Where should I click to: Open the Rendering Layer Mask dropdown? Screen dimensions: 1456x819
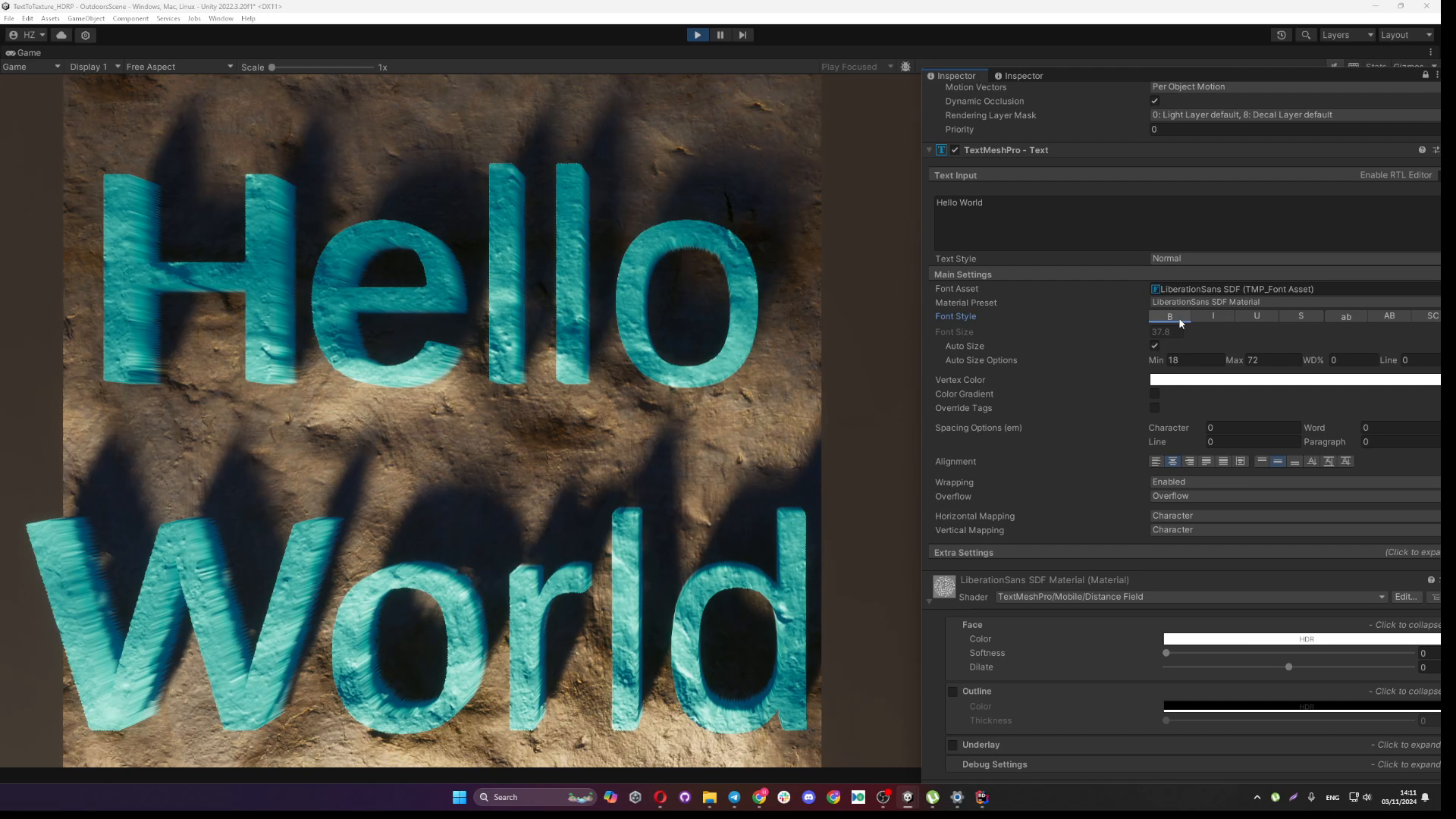(1294, 115)
